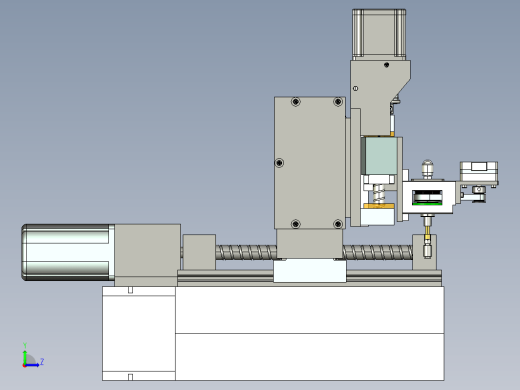This screenshot has height=390, width=520.
Task: Select the horizontal servo motor at left
Action: (x=67, y=252)
